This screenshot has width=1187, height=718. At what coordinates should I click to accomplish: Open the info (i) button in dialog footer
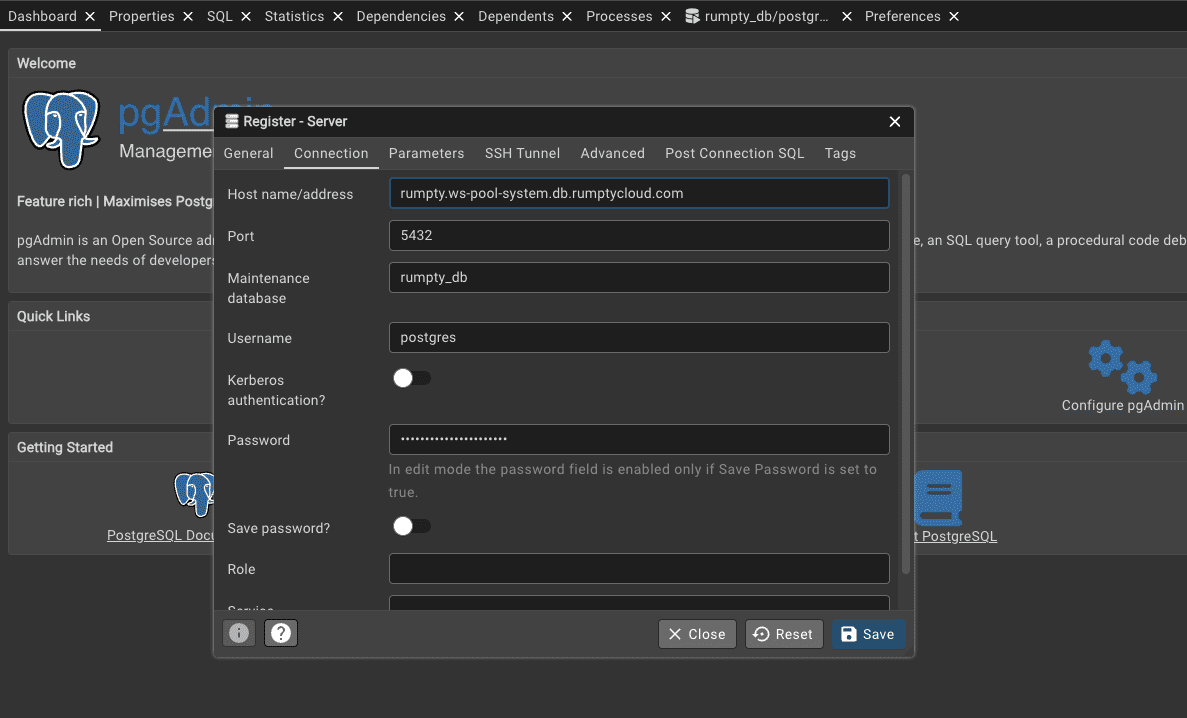[x=239, y=633]
